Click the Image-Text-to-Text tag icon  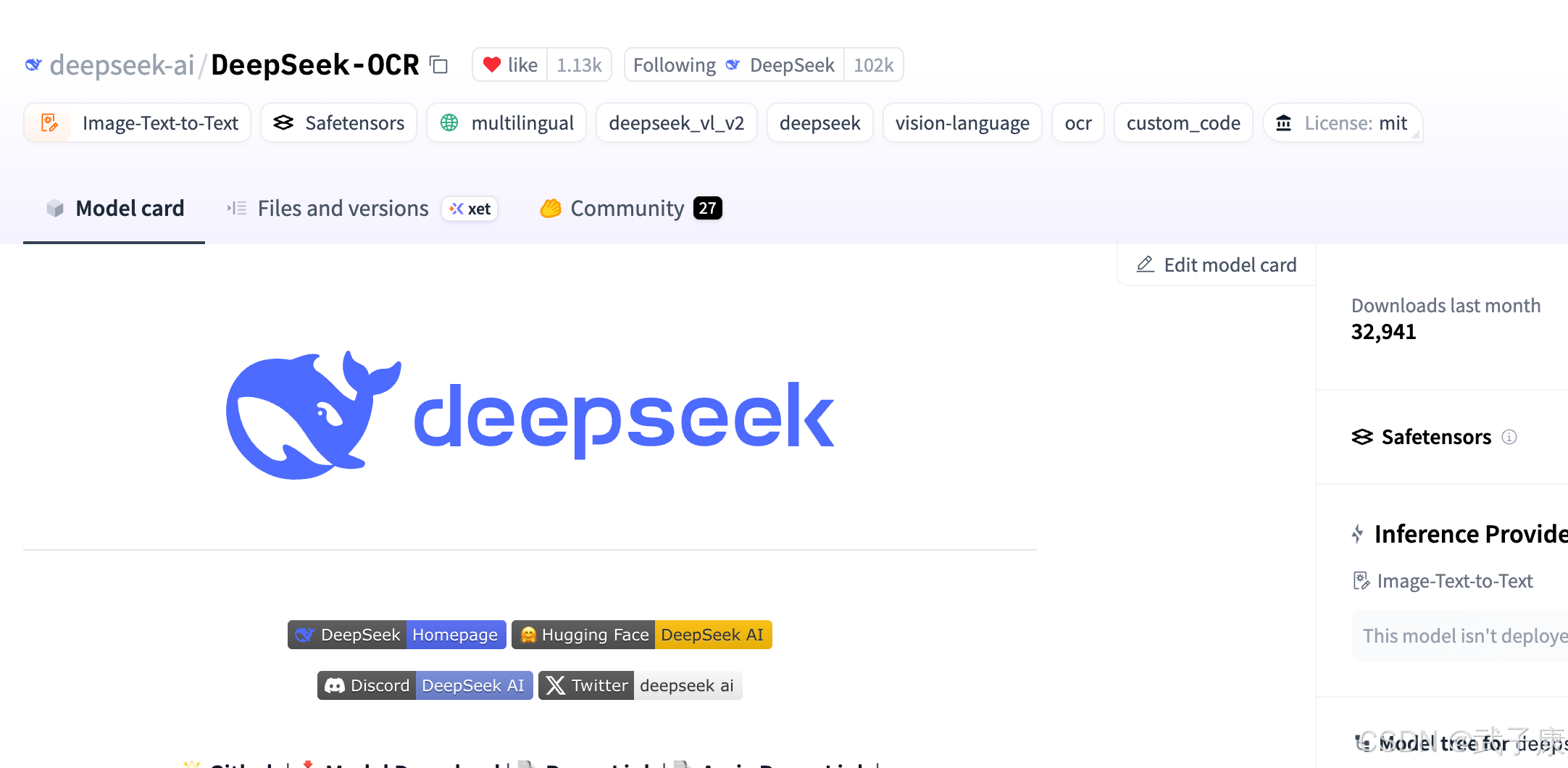pyautogui.click(x=49, y=123)
